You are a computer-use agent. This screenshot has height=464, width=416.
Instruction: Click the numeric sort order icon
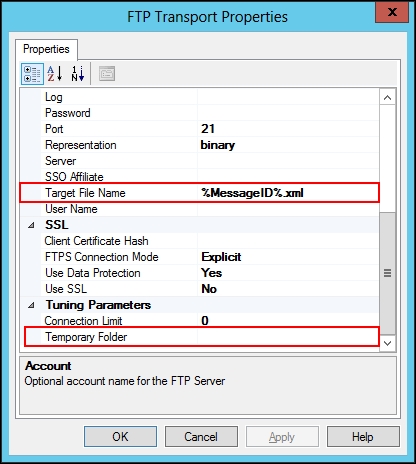point(78,74)
